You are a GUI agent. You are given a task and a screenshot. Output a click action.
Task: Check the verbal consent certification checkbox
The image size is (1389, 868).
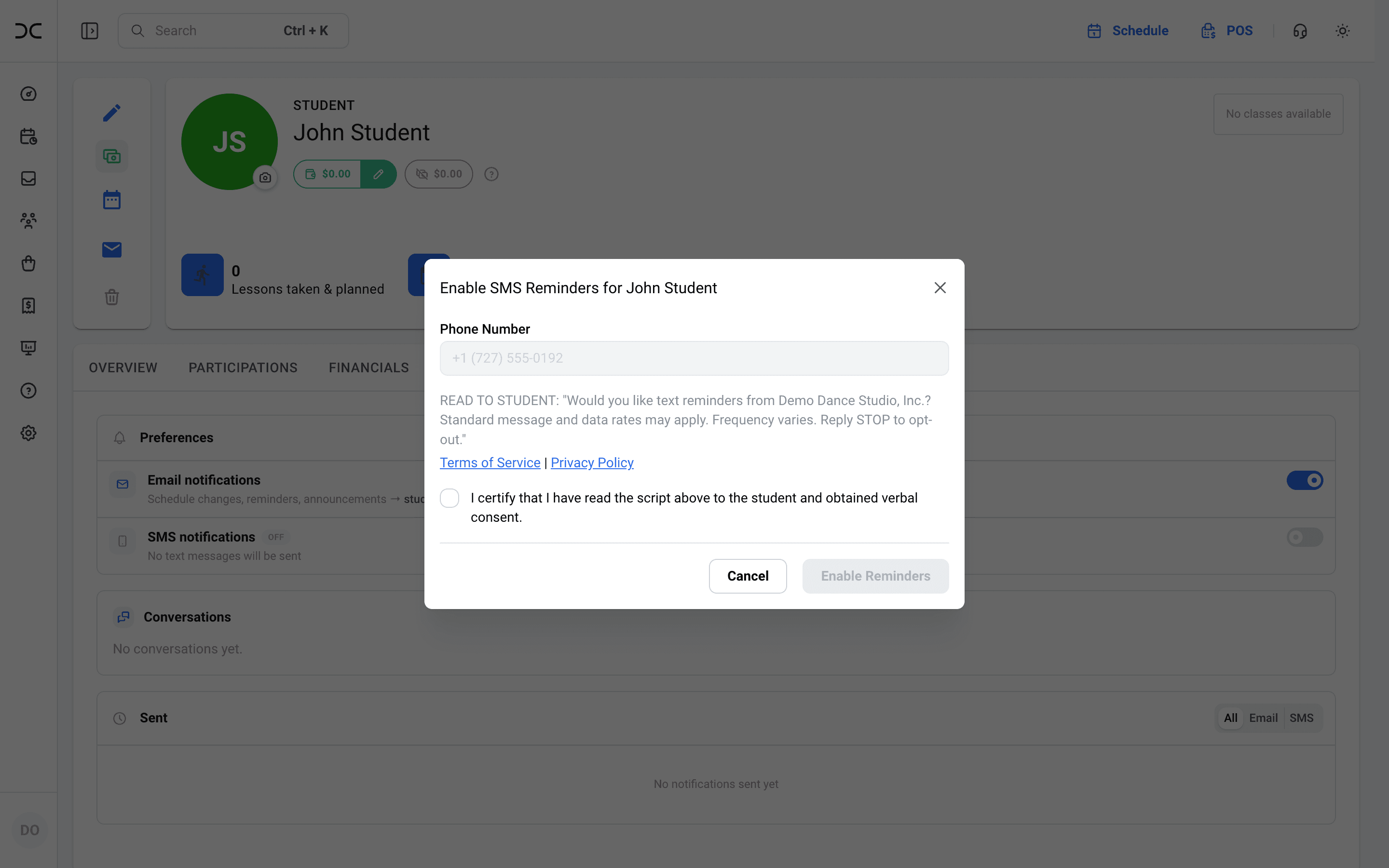tap(449, 498)
